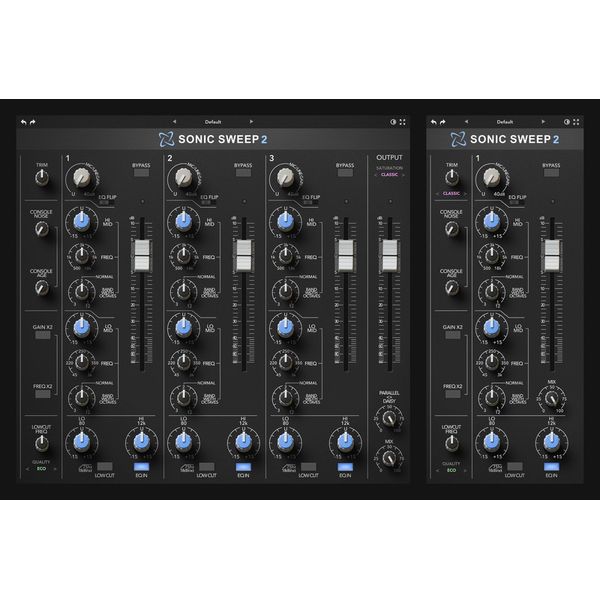Open Default preset menu in large window
The height and width of the screenshot is (600, 600).
point(213,122)
